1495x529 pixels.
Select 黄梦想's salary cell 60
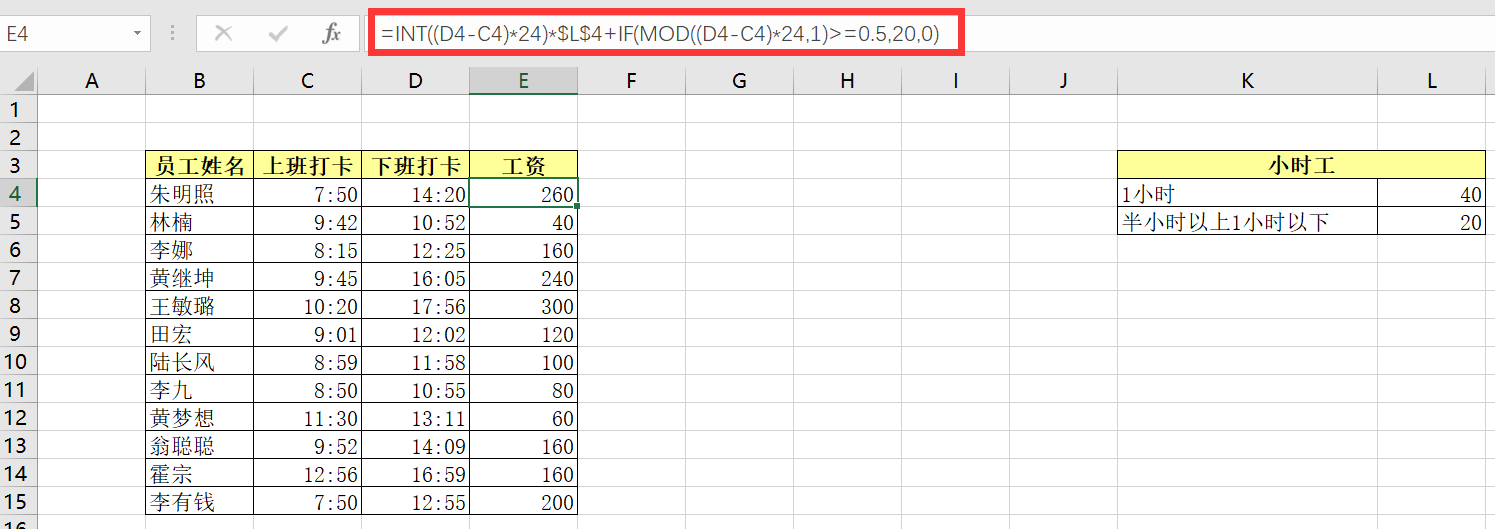pyautogui.click(x=524, y=417)
